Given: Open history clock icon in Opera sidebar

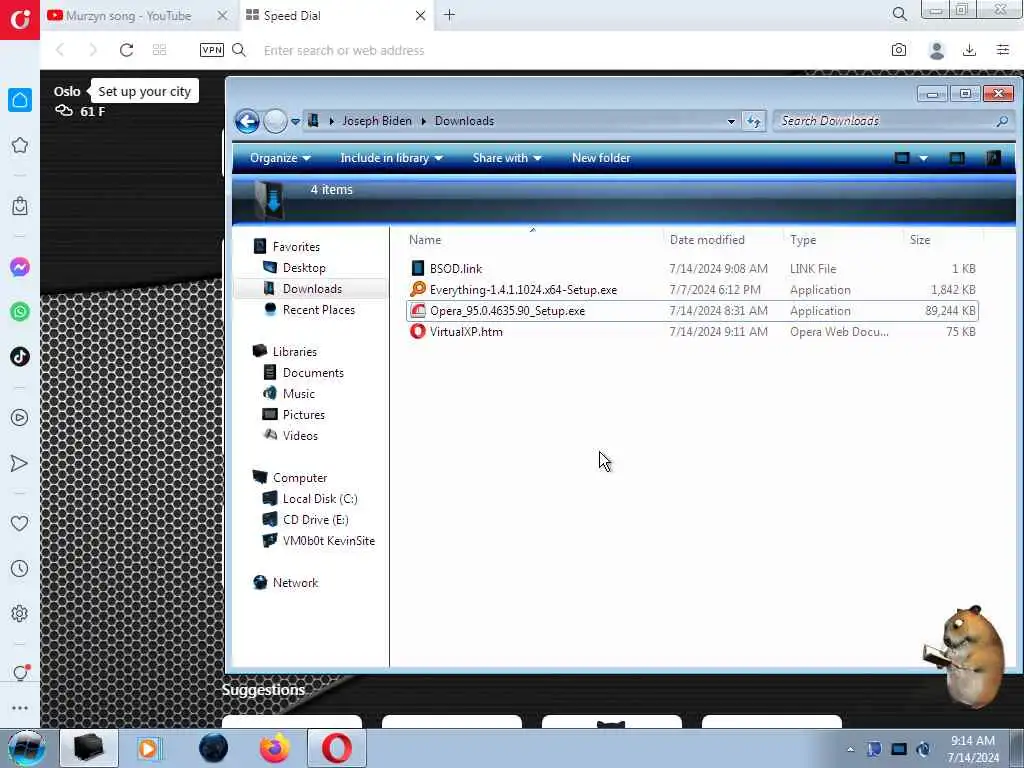Looking at the screenshot, I should click(x=20, y=568).
